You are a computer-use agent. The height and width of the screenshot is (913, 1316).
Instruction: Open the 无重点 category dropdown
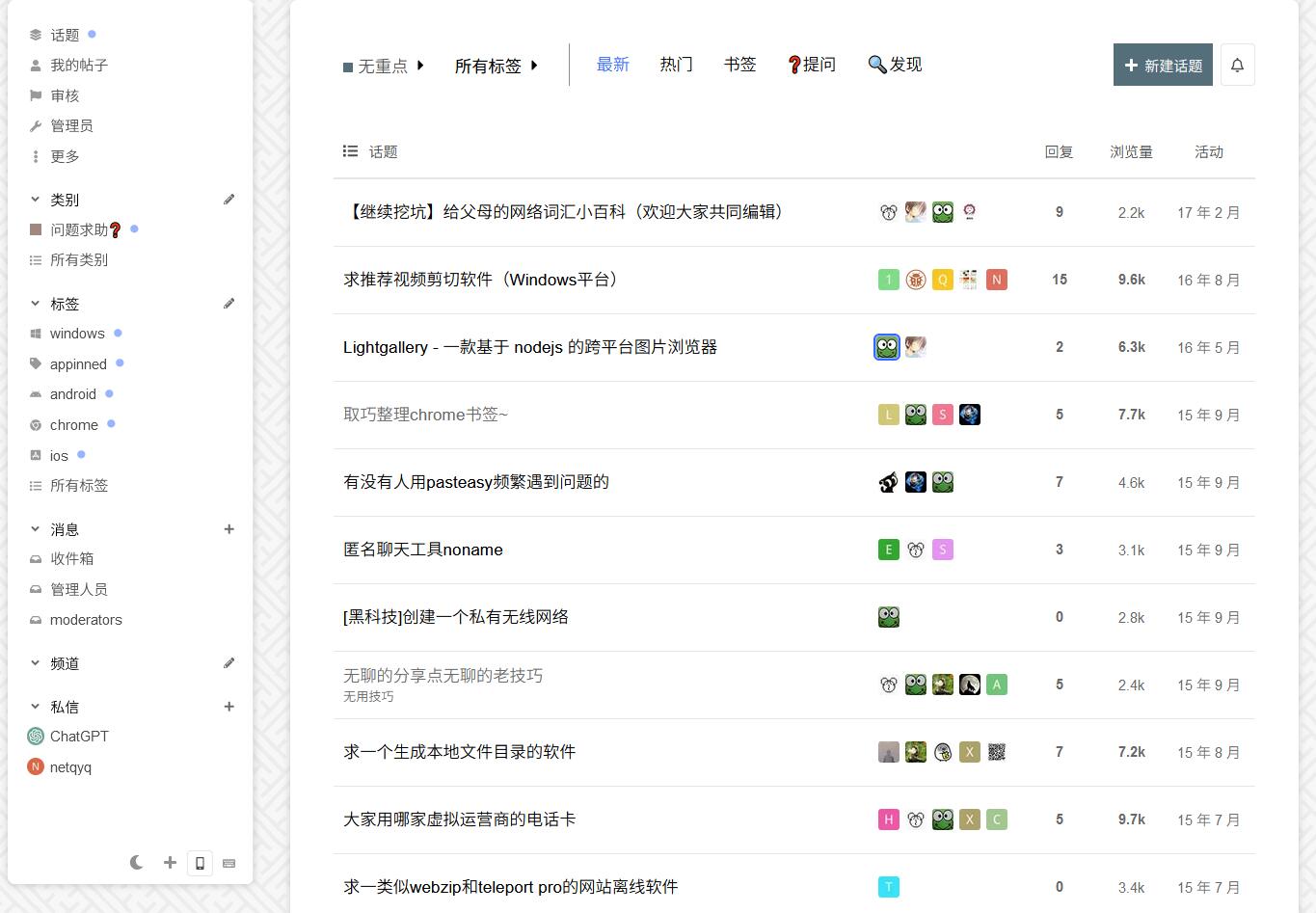tap(384, 67)
